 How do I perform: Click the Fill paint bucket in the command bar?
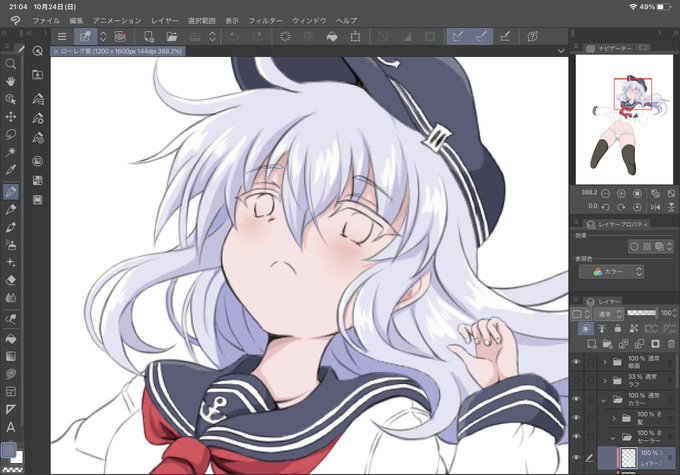click(x=332, y=37)
